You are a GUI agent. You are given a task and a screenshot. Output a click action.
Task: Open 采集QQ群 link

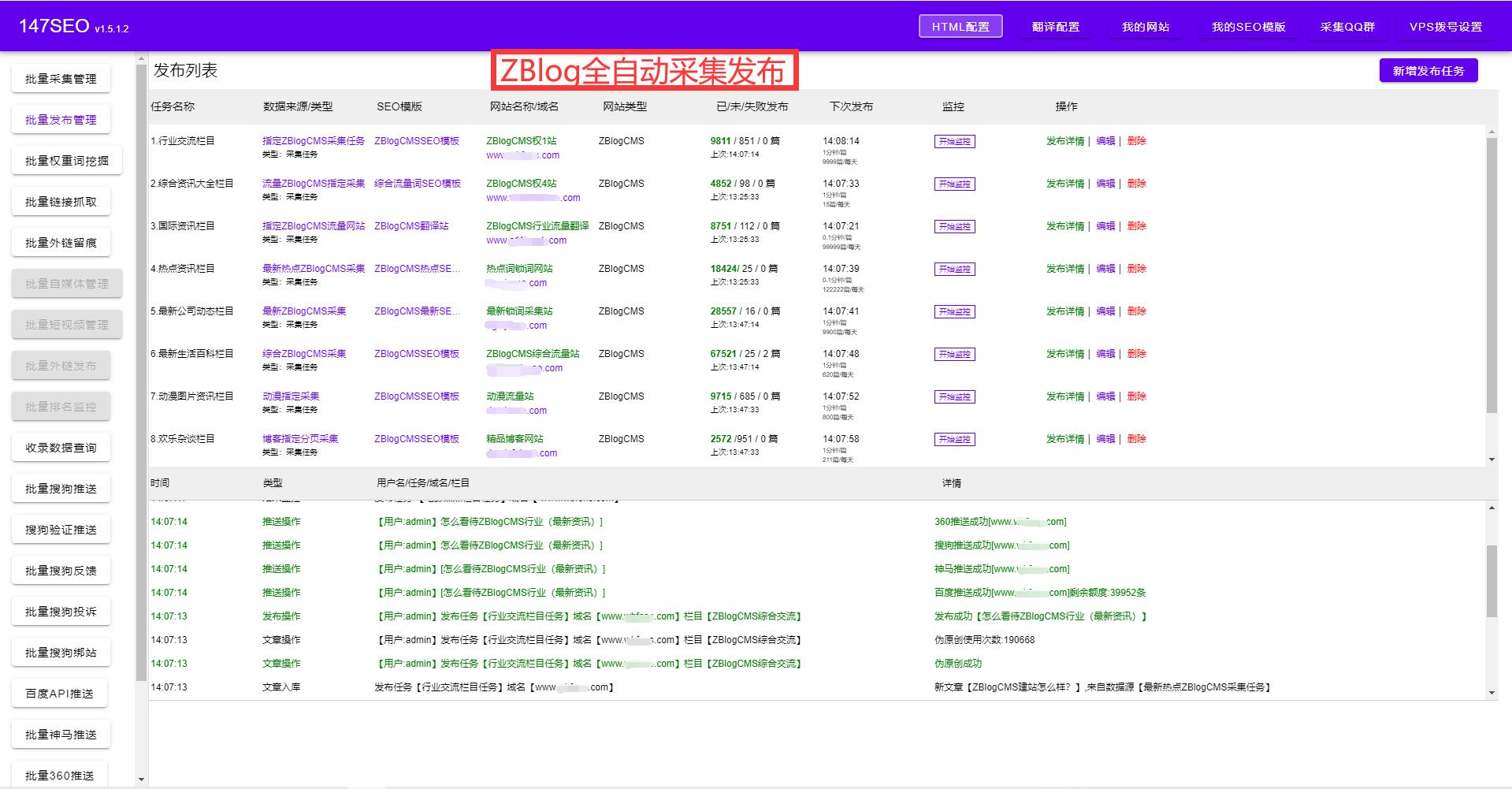tap(1348, 26)
